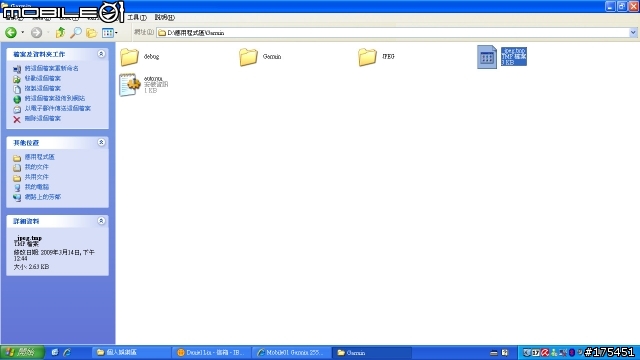The image size is (640, 360).
Task: Click the green Back arrow button
Action: [x=11, y=33]
